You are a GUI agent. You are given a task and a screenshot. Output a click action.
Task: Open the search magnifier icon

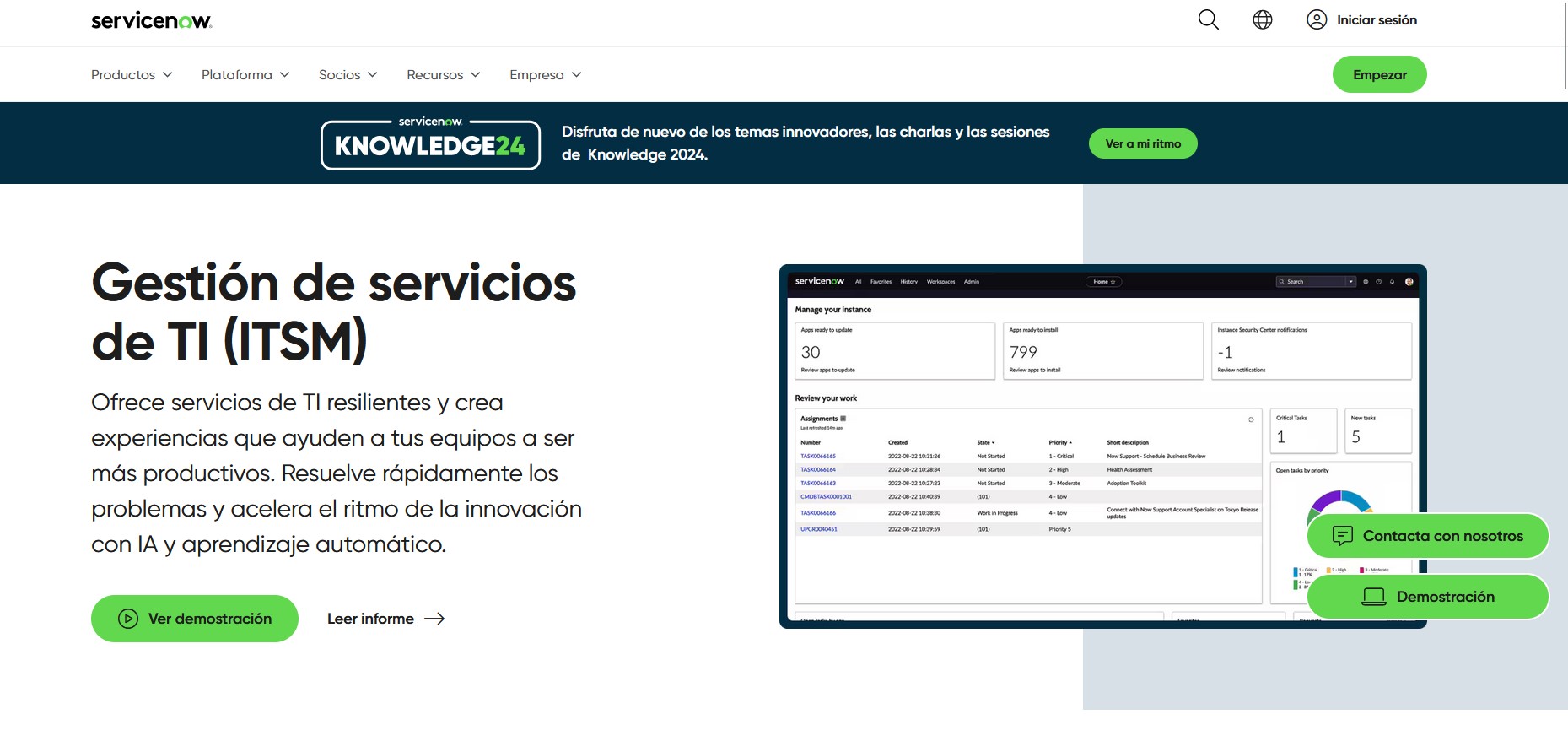(x=1209, y=19)
